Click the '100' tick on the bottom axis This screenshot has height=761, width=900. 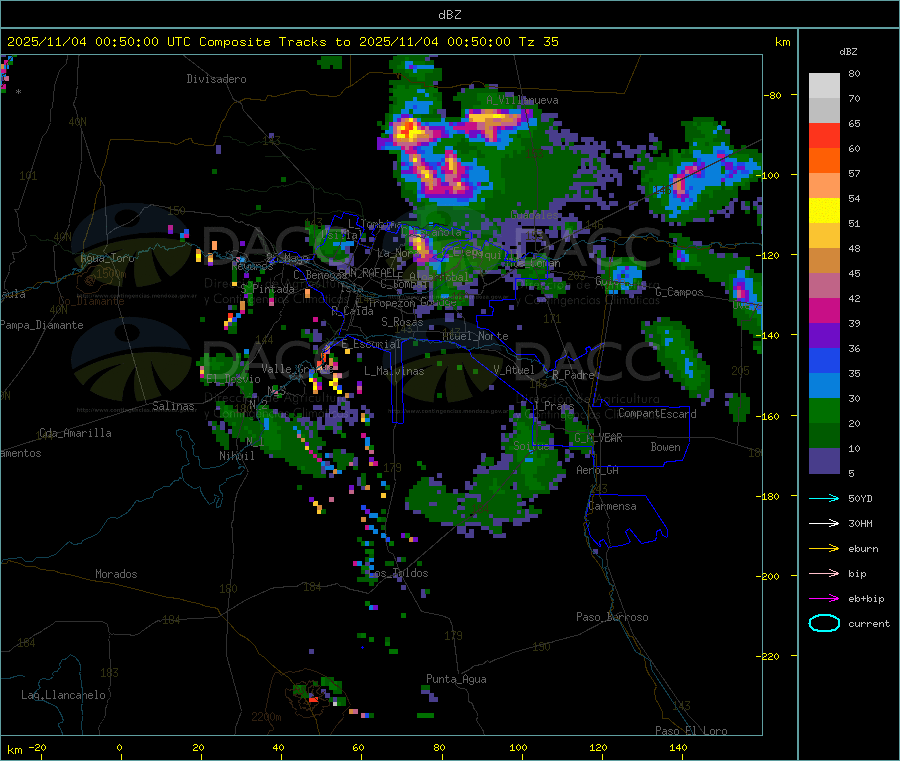pyautogui.click(x=518, y=747)
